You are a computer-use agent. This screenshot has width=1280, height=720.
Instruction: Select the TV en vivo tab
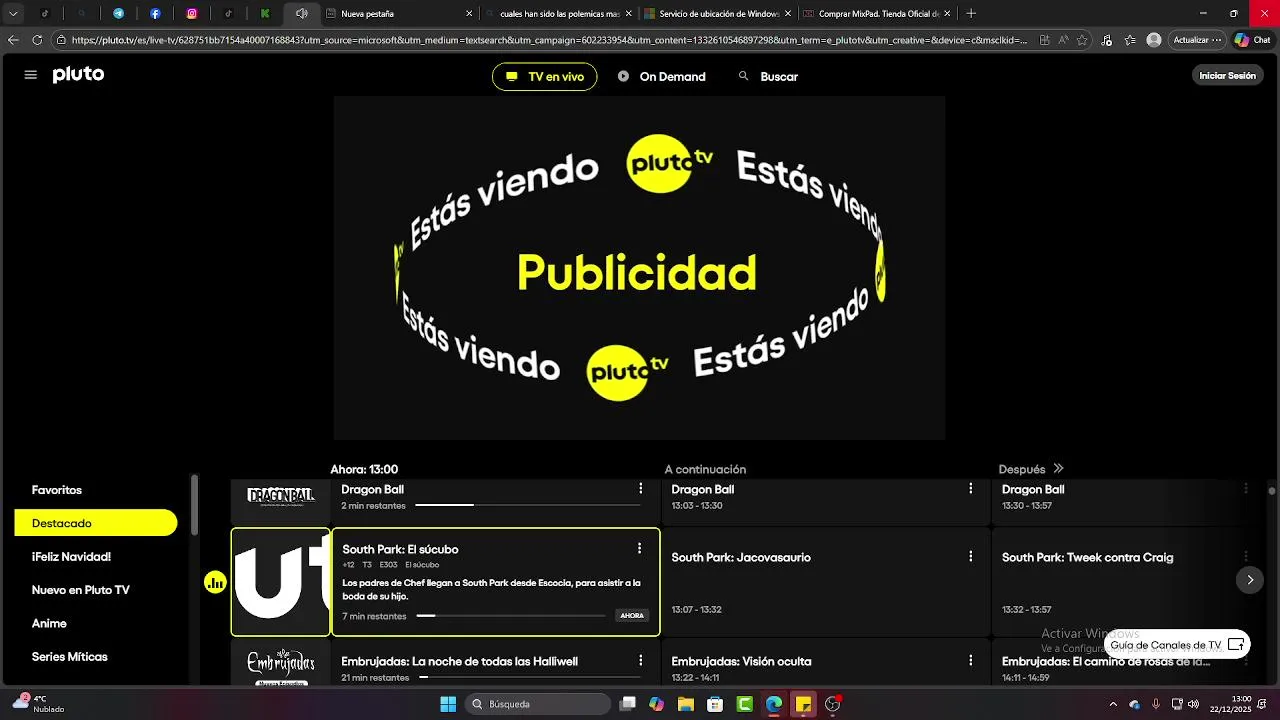545,77
